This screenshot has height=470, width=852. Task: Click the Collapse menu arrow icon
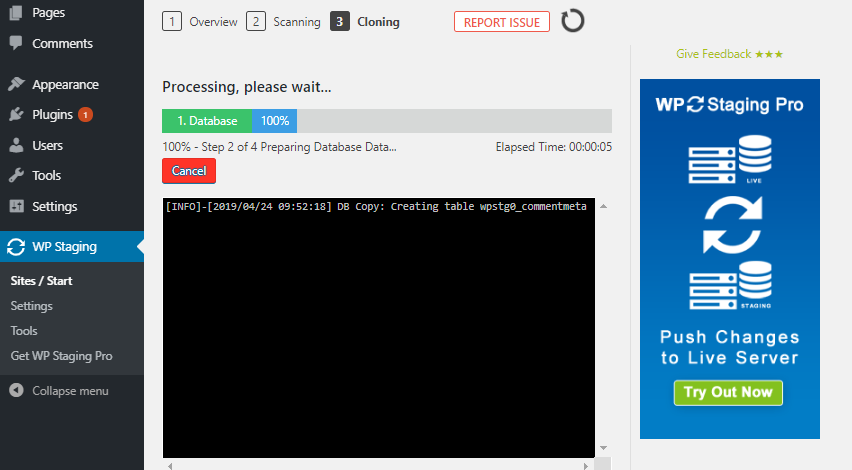(x=16, y=390)
